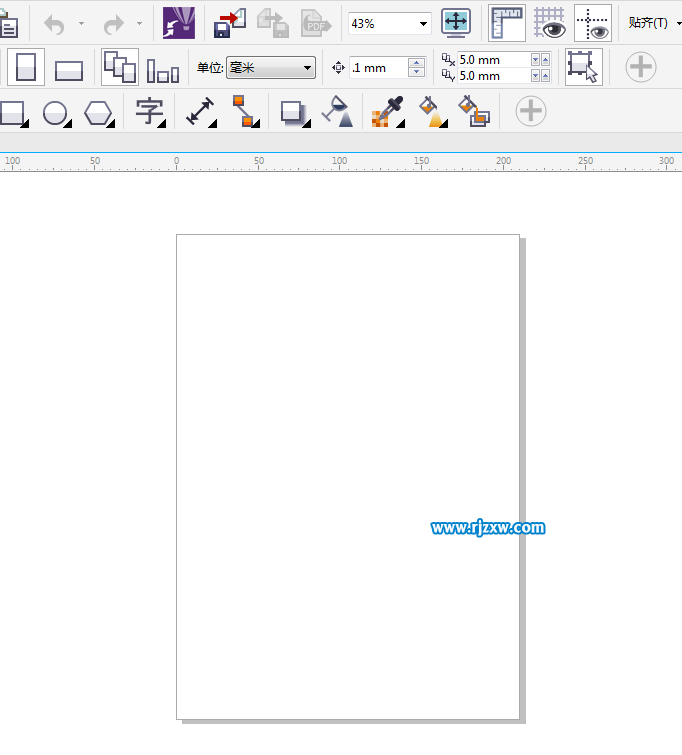Click the full-screen preview icon
The image size is (682, 755).
click(x=456, y=22)
